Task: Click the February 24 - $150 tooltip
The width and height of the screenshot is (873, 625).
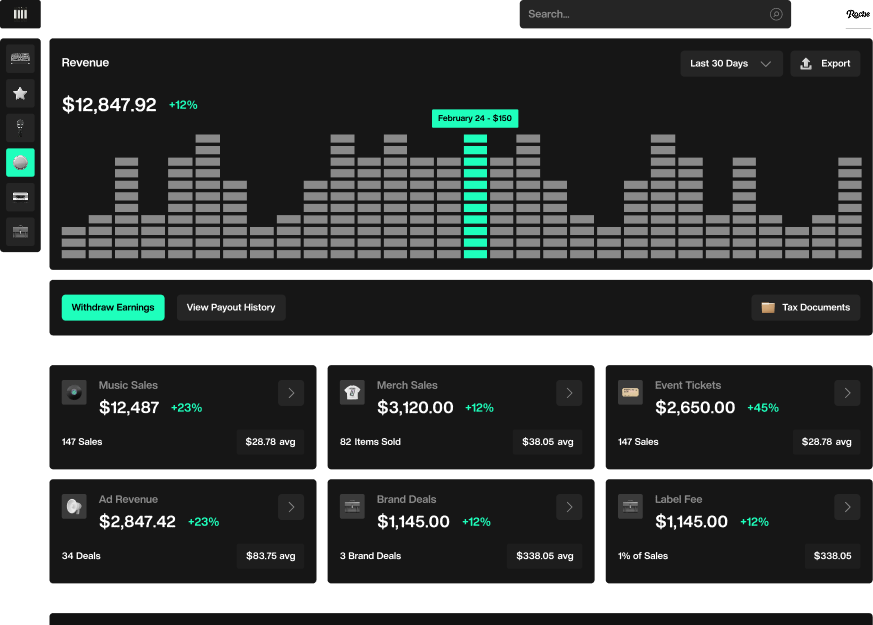Action: point(475,118)
